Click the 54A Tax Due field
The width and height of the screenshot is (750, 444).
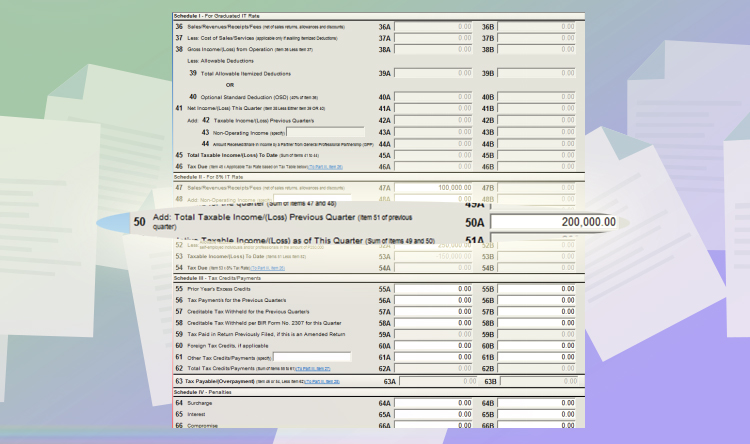click(x=433, y=268)
